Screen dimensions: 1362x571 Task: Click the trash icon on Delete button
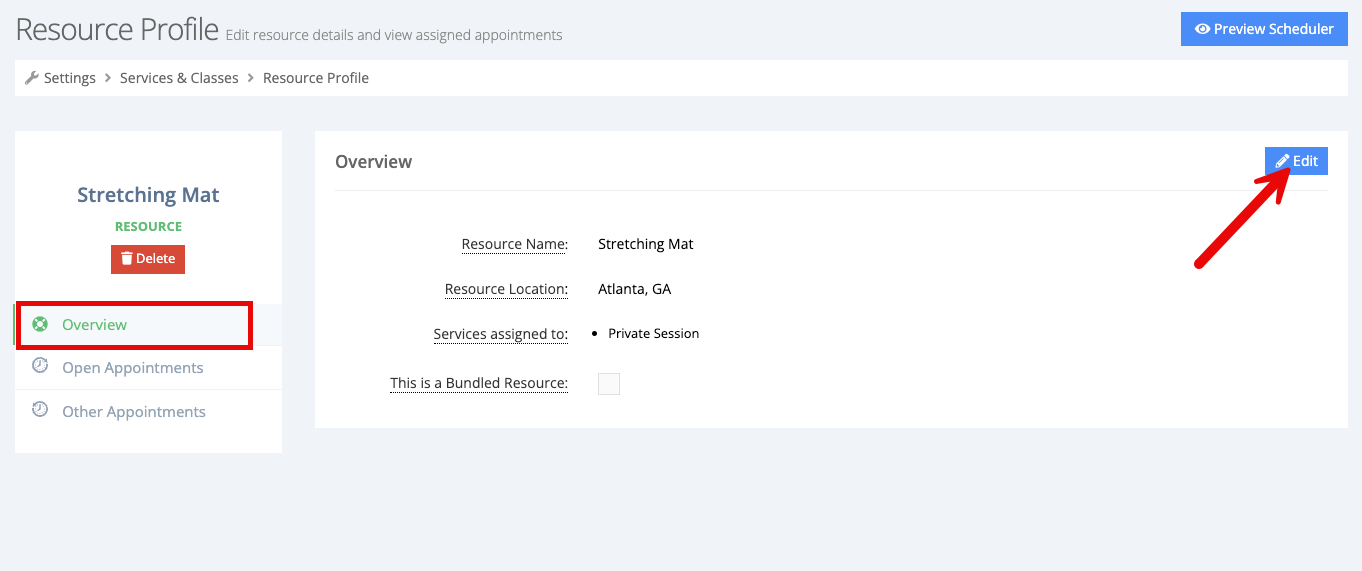pyautogui.click(x=127, y=259)
